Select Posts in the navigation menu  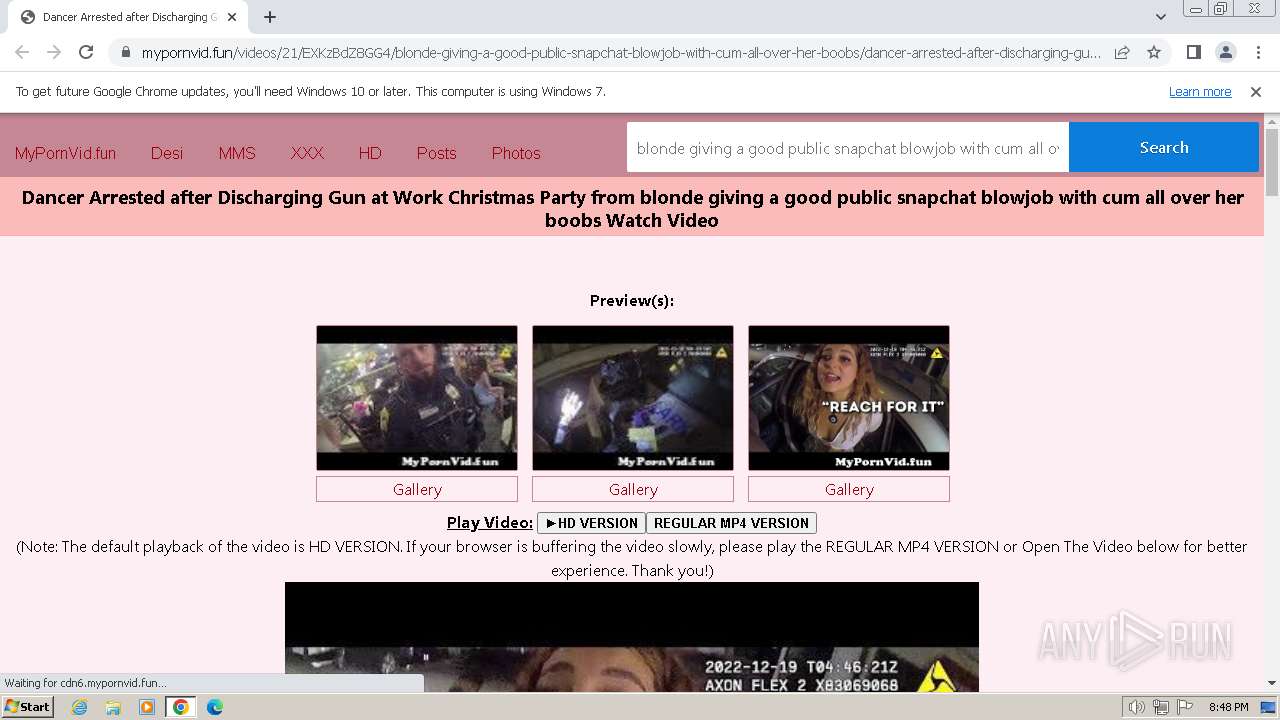click(x=436, y=153)
